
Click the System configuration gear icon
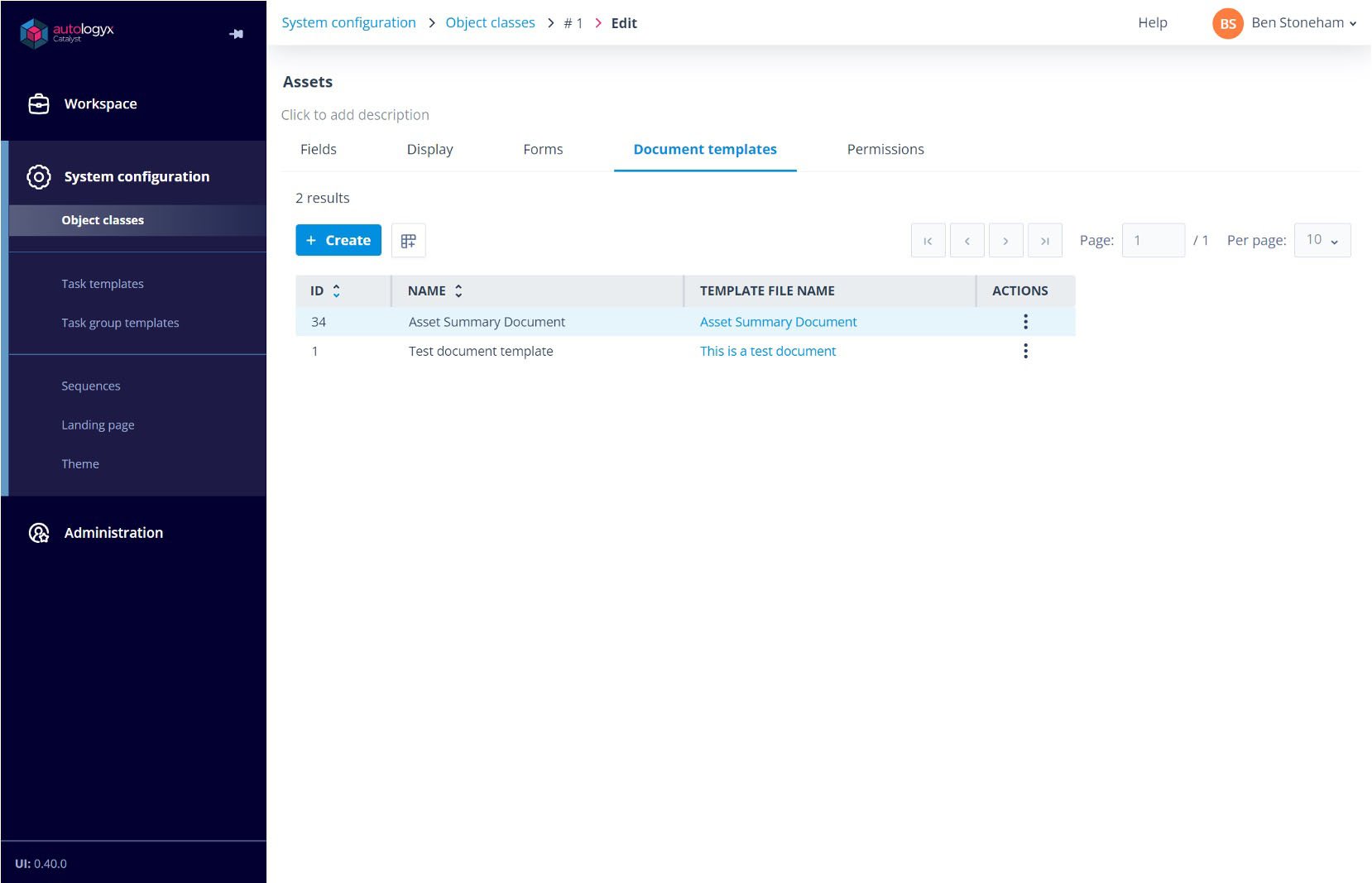coord(38,176)
